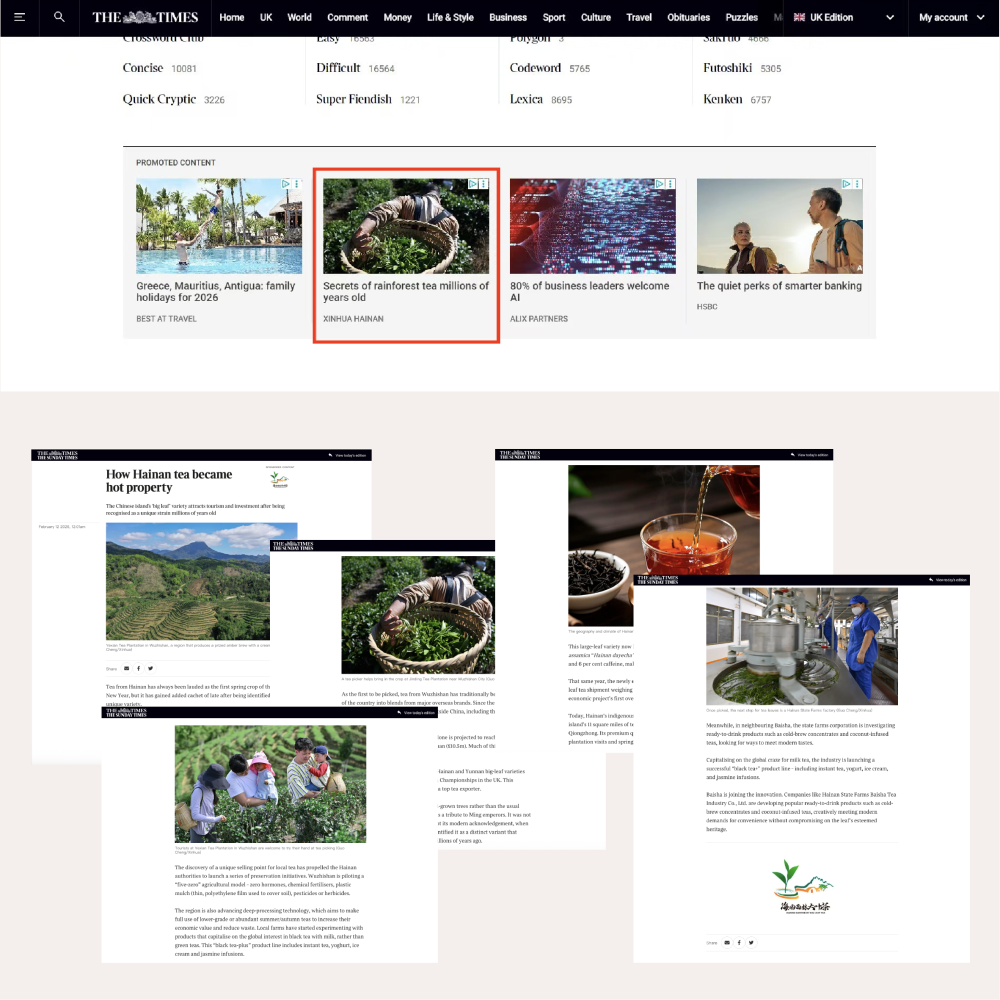Image resolution: width=1000 pixels, height=1000 pixels.
Task: Open the Super Fiendish puzzle link
Action: pos(354,99)
